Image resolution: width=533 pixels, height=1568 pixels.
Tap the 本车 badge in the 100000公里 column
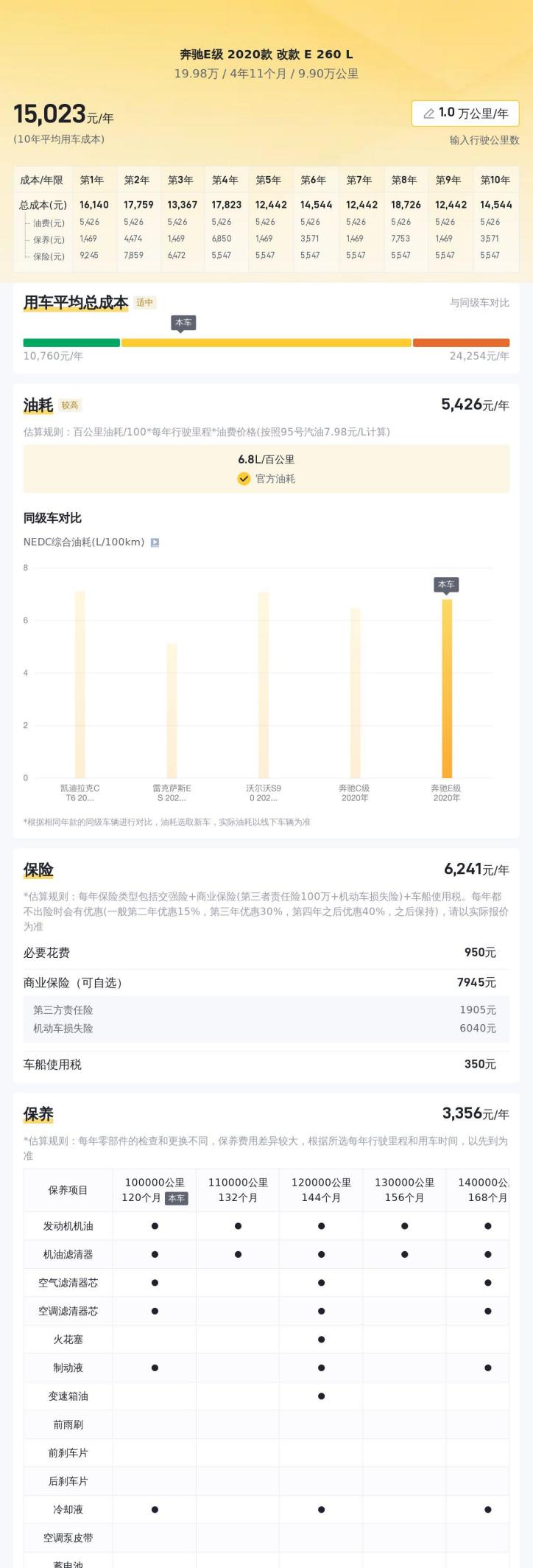point(177,1198)
